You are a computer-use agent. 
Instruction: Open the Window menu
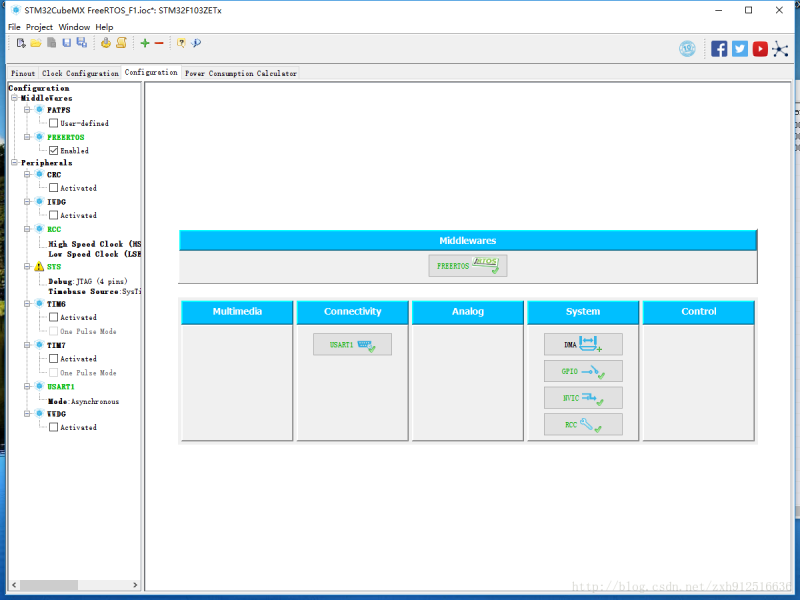(x=74, y=27)
